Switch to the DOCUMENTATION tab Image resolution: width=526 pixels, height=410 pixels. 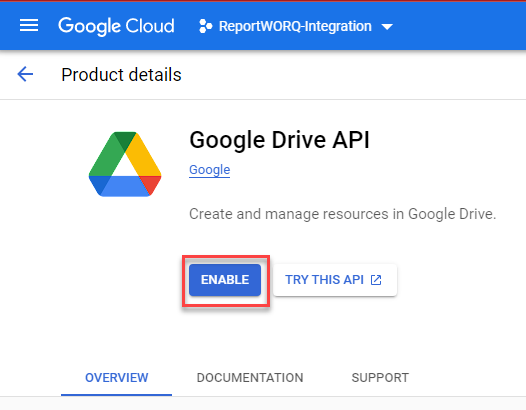click(250, 378)
